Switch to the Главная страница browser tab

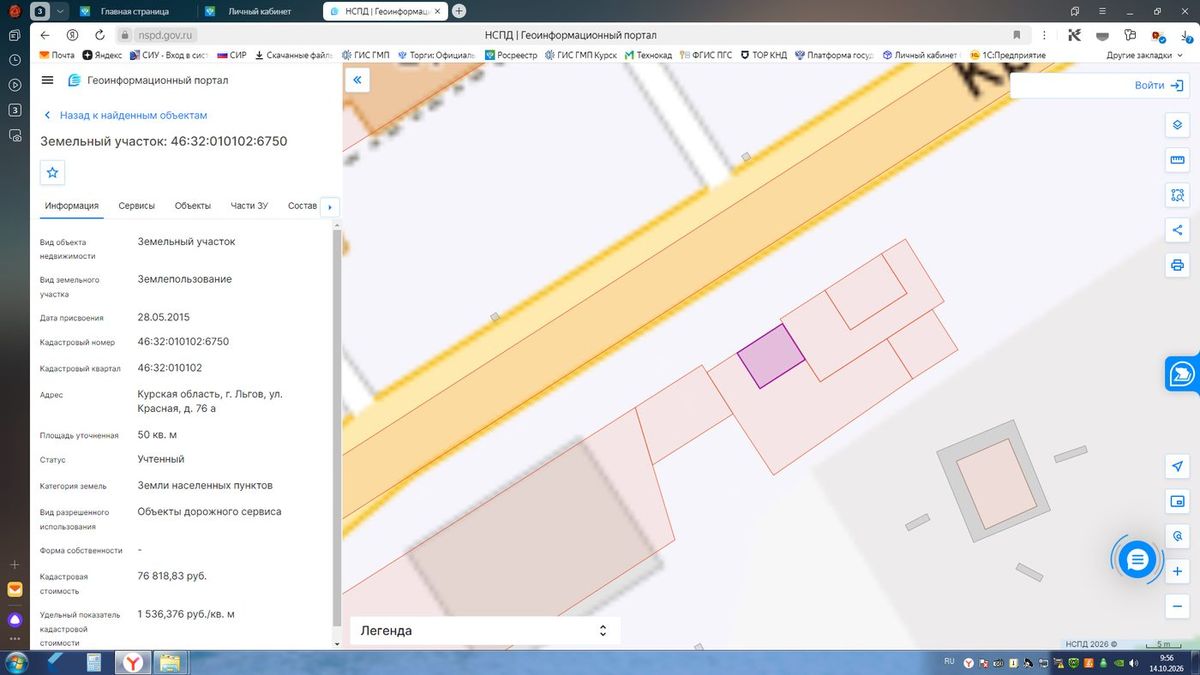click(133, 11)
